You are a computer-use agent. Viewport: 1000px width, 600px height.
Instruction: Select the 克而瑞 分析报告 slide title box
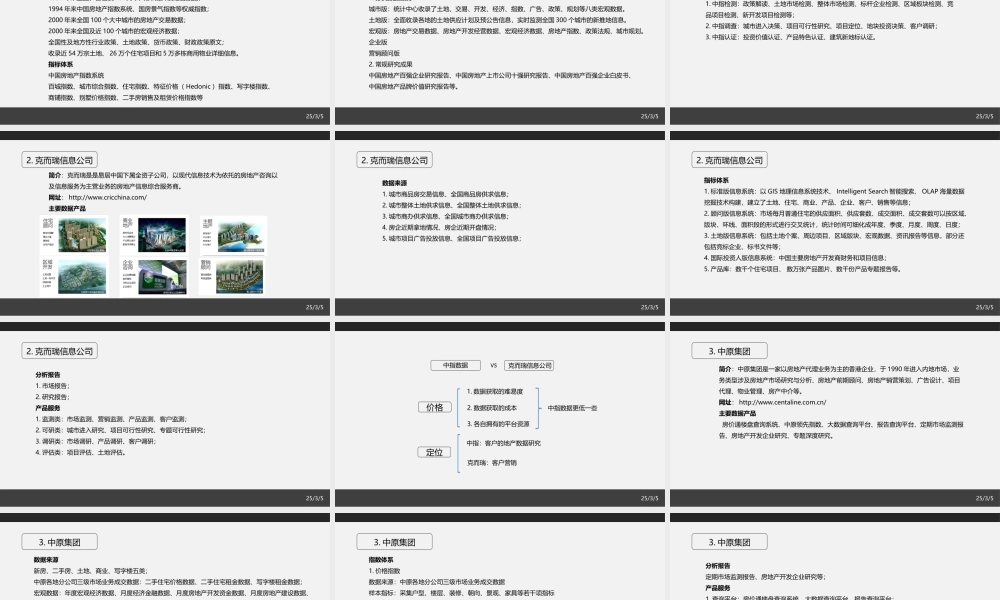tap(59, 351)
